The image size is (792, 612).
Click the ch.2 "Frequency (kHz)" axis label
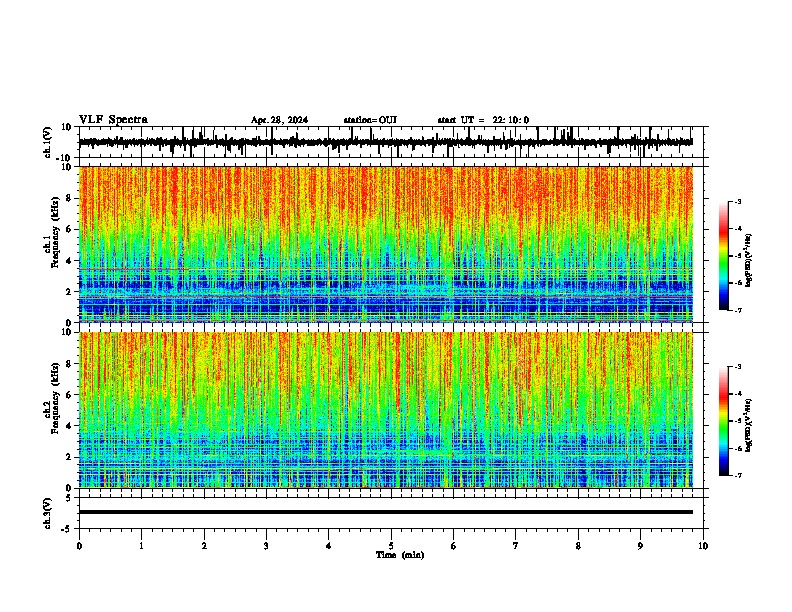[x=55, y=398]
